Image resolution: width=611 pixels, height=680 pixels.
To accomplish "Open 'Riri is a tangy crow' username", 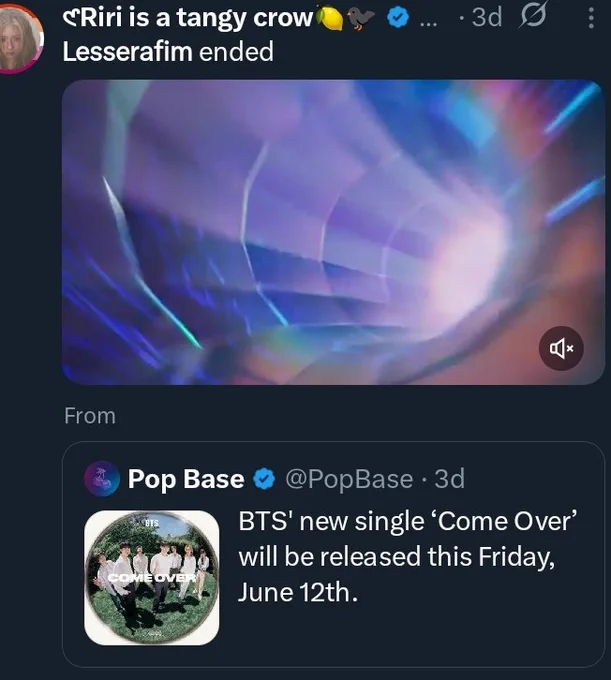I will 187,18.
